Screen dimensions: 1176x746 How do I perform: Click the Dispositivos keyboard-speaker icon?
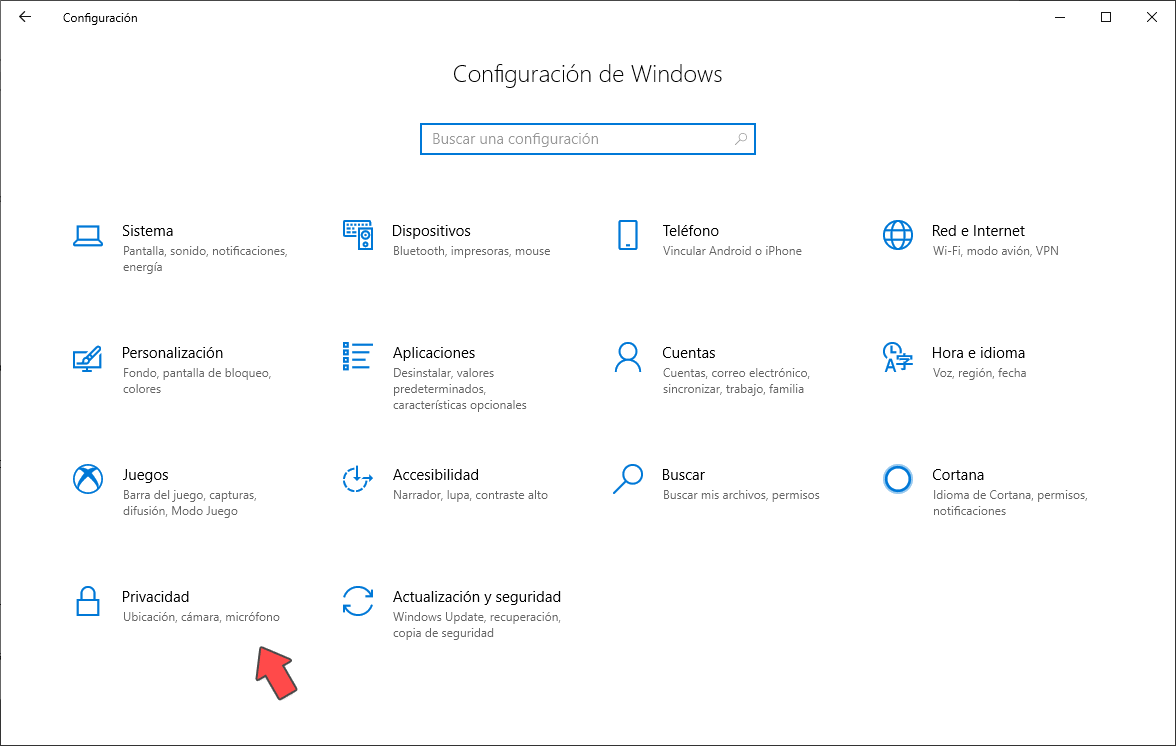coord(358,235)
